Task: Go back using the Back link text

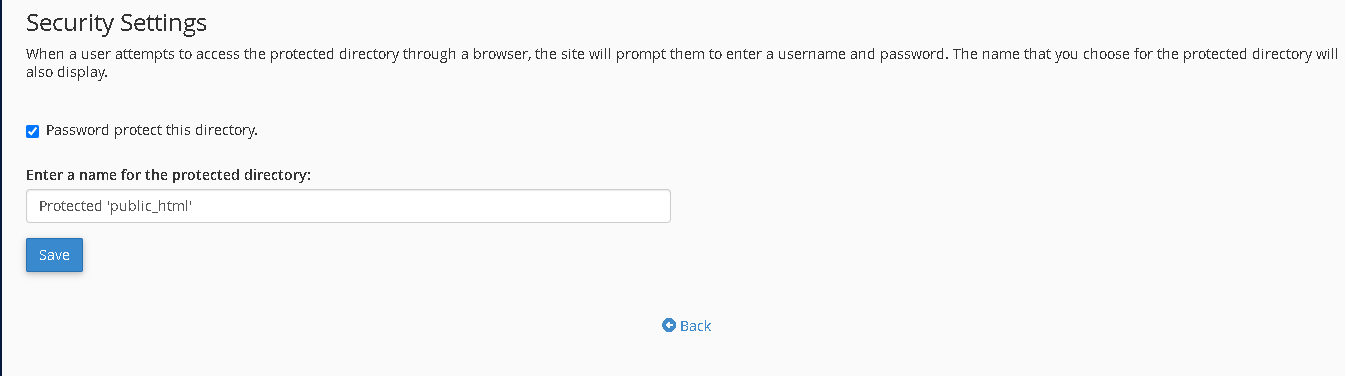Action: 695,325
